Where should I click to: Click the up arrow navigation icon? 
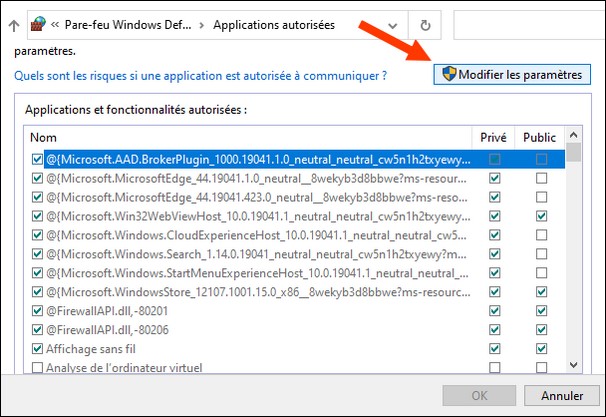pyautogui.click(x=12, y=25)
